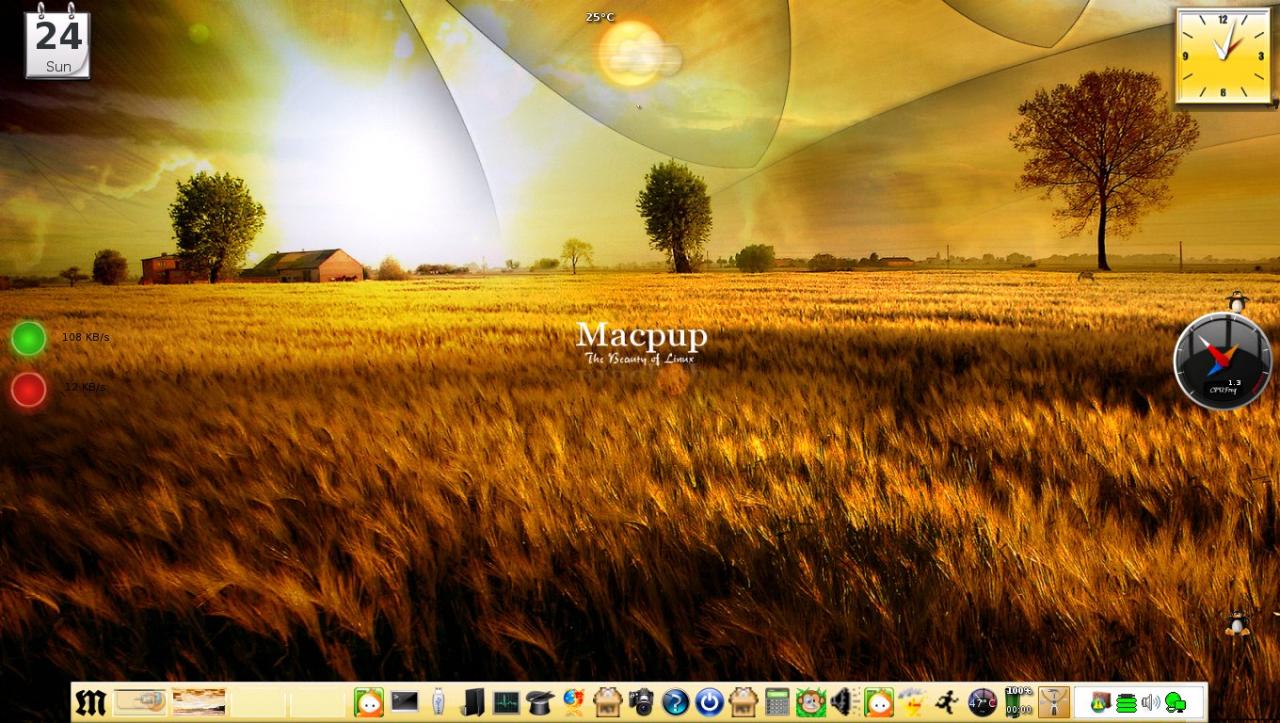The height and width of the screenshot is (723, 1280).
Task: Click the speaker mixer icon on shelf
Action: tap(840, 702)
